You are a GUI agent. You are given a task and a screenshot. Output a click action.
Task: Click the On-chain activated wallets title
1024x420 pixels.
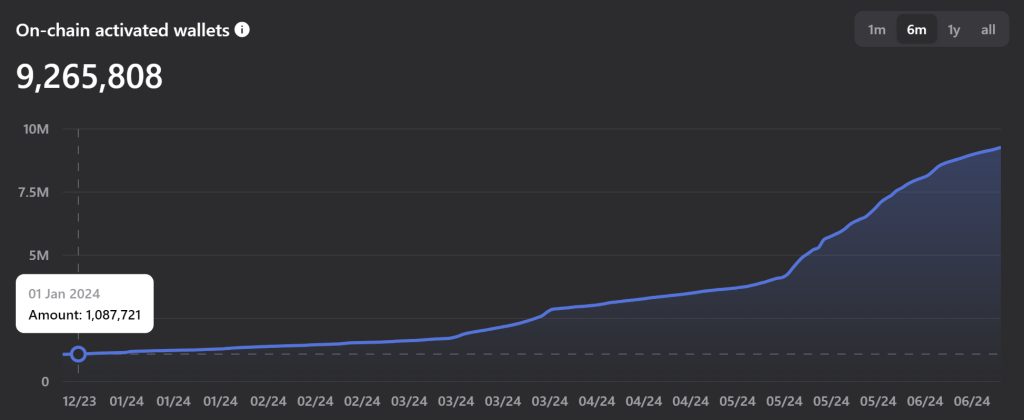click(123, 30)
